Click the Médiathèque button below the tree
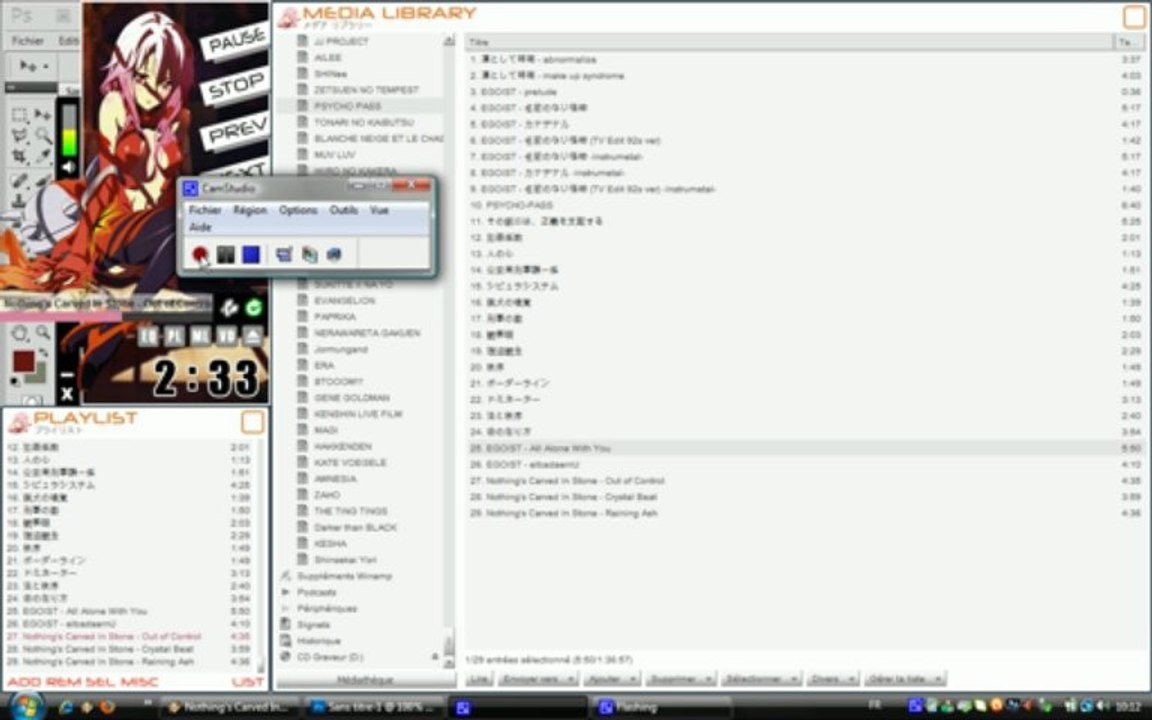 (365, 680)
